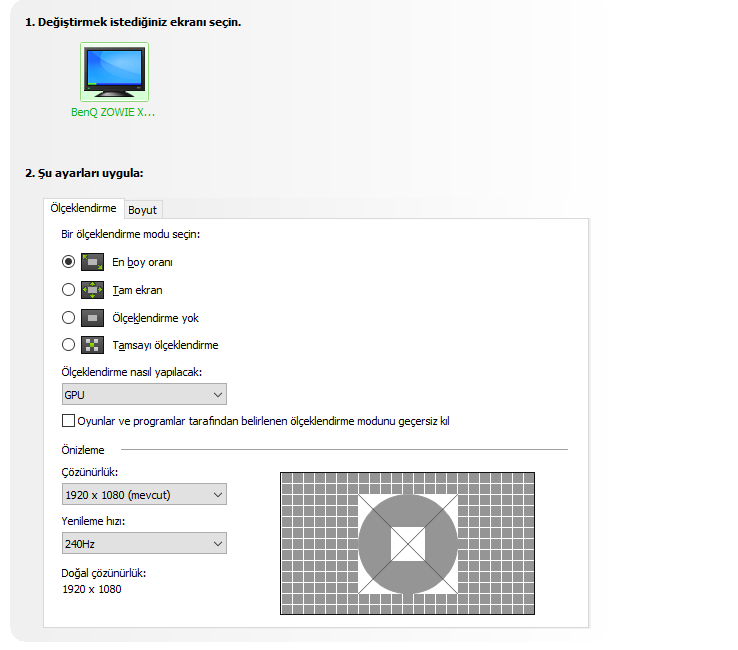This screenshot has width=738, height=650.
Task: Click the Tam ekran scaling icon
Action: pos(92,290)
